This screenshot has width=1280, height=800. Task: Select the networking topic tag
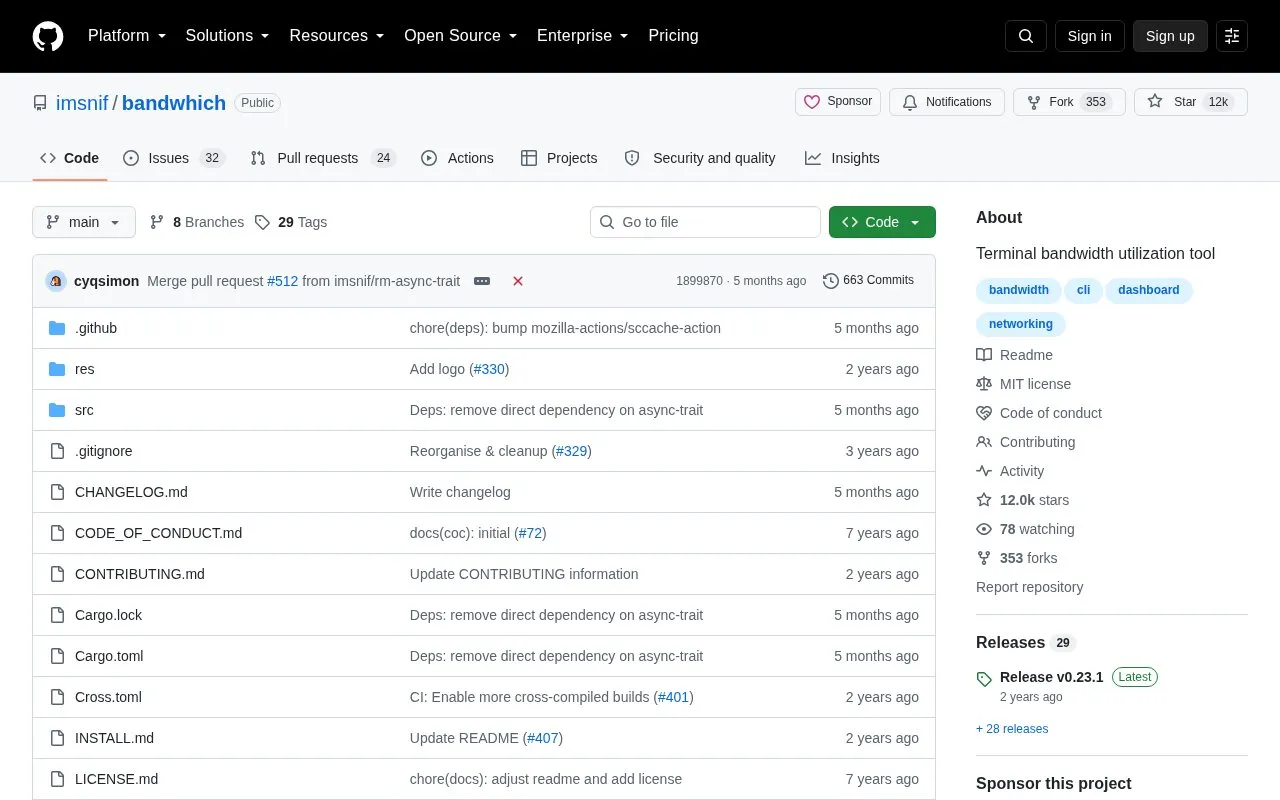pos(1021,324)
